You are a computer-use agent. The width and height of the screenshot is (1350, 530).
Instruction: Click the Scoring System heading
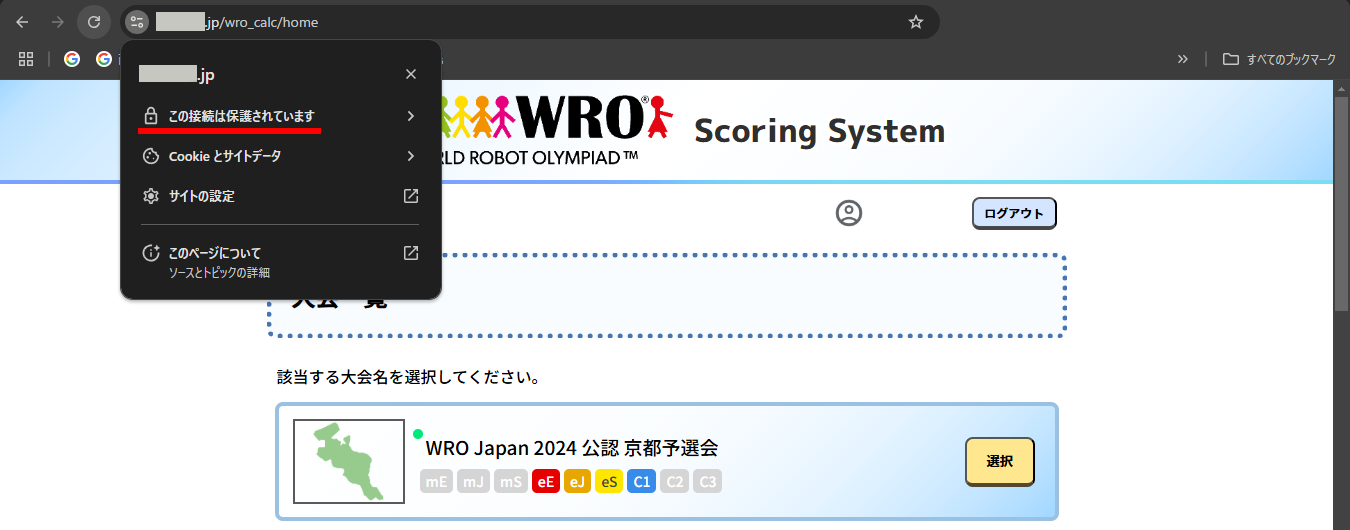(x=819, y=130)
